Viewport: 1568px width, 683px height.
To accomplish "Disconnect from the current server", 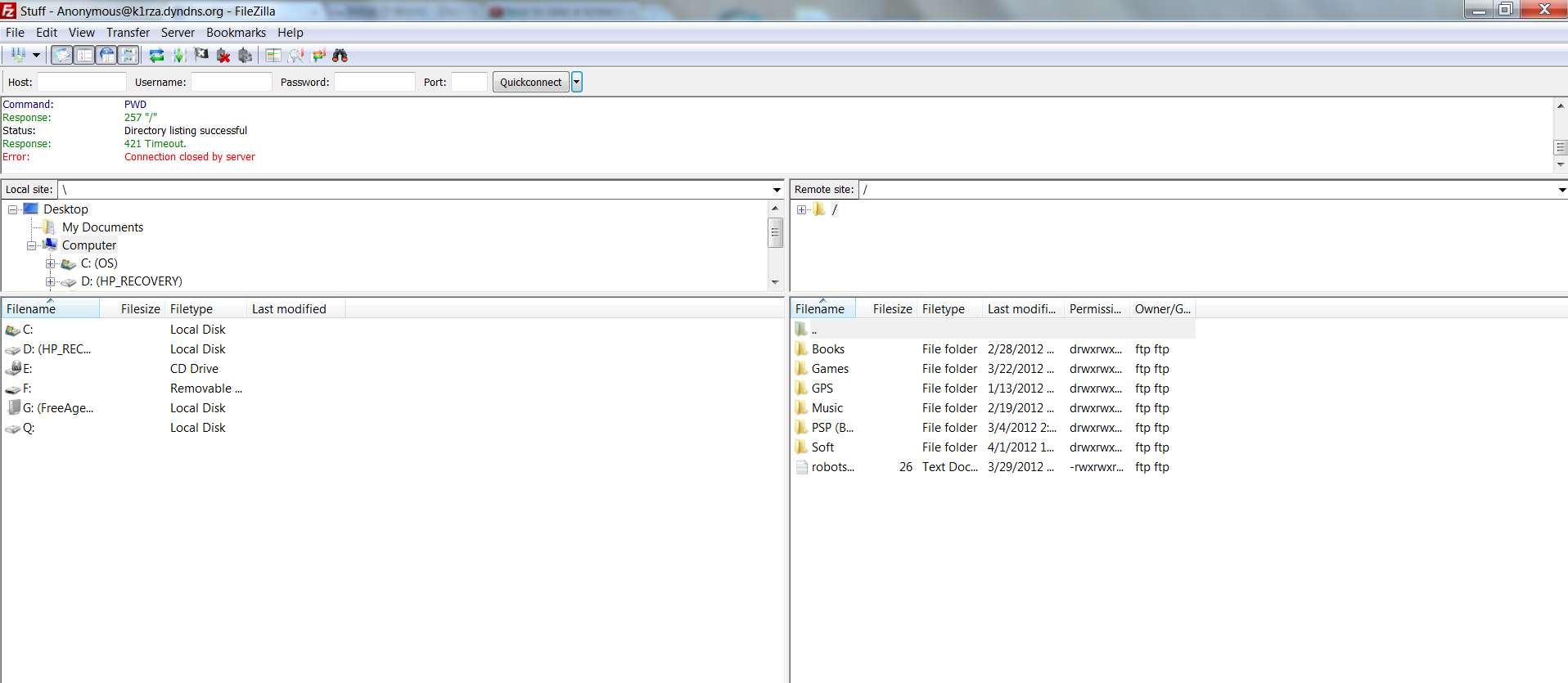I will [223, 55].
